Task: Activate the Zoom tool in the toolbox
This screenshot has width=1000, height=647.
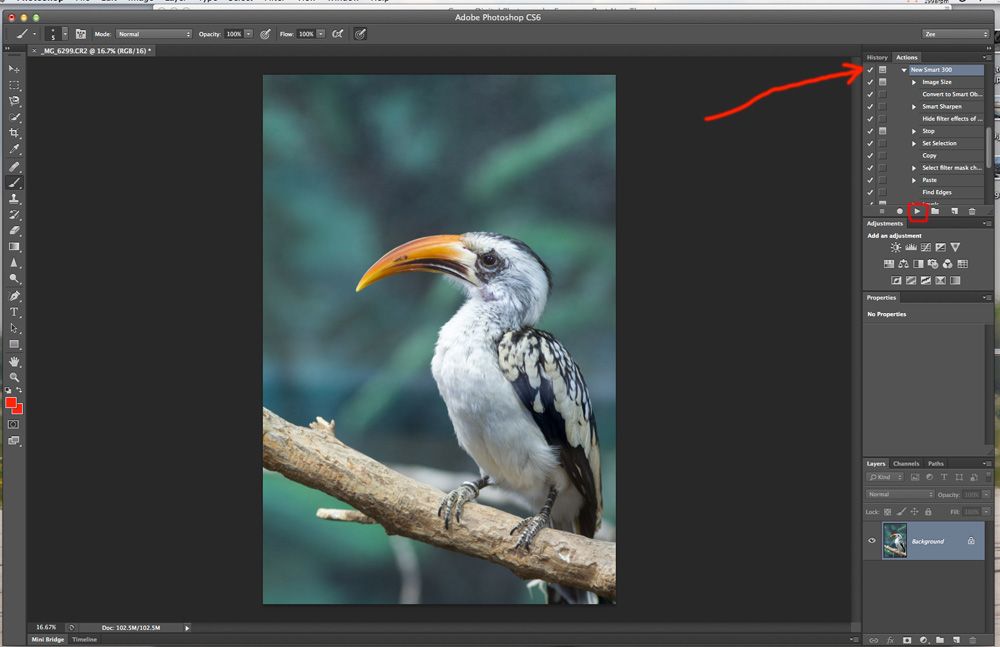Action: click(x=14, y=377)
